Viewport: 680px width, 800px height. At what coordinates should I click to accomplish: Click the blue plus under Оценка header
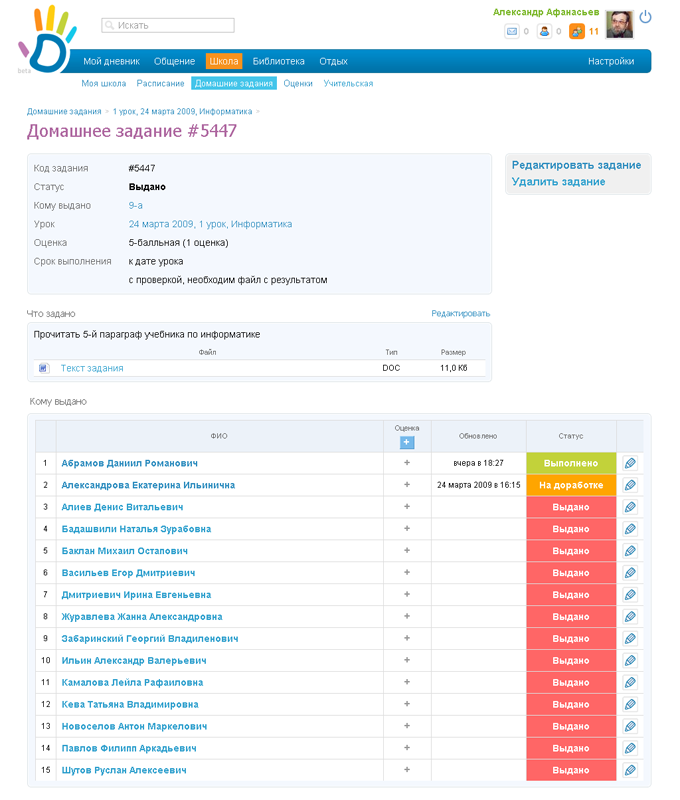tap(407, 442)
